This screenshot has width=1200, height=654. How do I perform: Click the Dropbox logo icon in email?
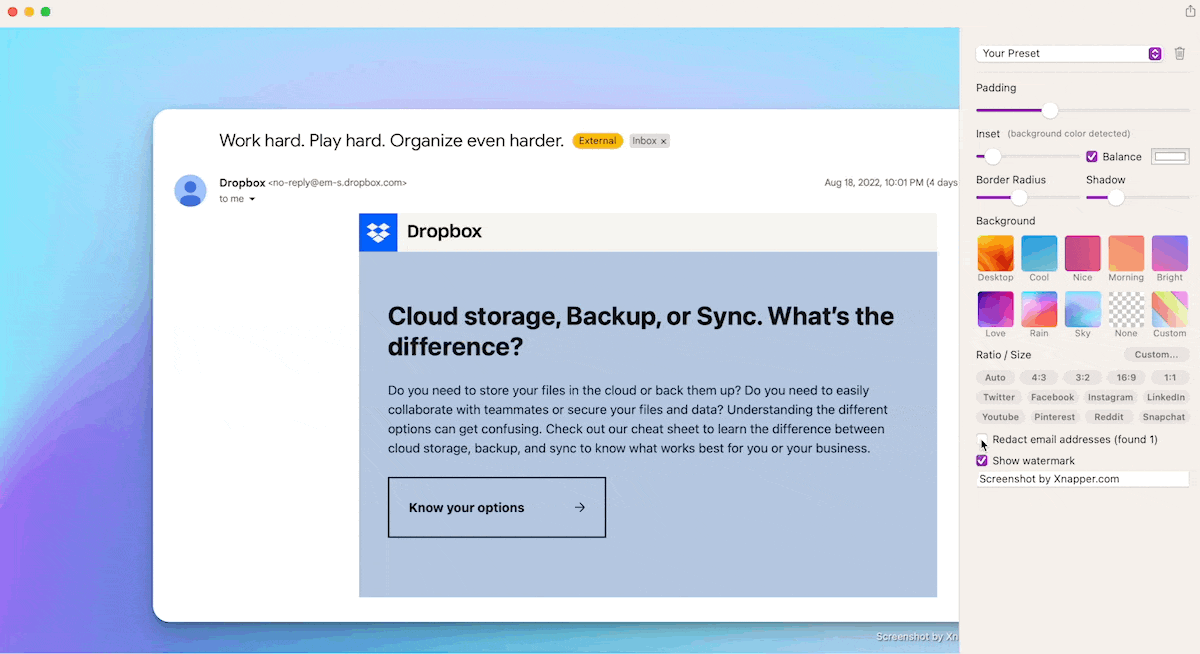378,232
